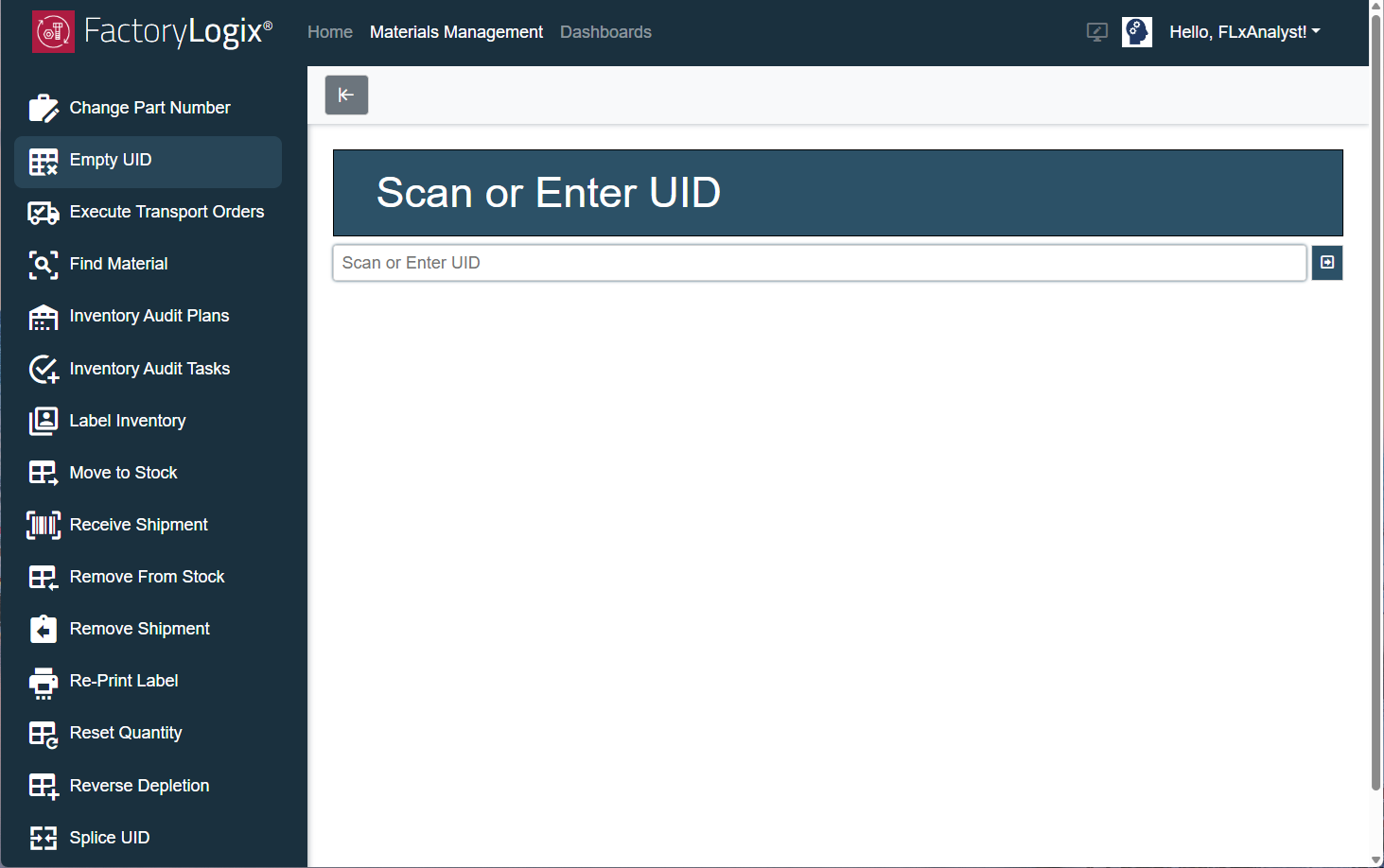Select the Empty UID tool

tap(111, 160)
